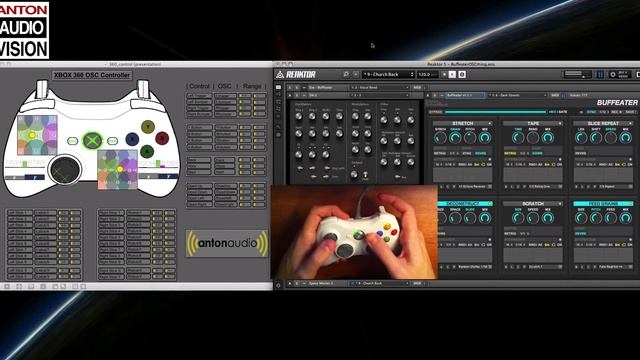This screenshot has height=360, width=640.
Task: Click the Reaktor output level meter
Action: click(x=578, y=74)
